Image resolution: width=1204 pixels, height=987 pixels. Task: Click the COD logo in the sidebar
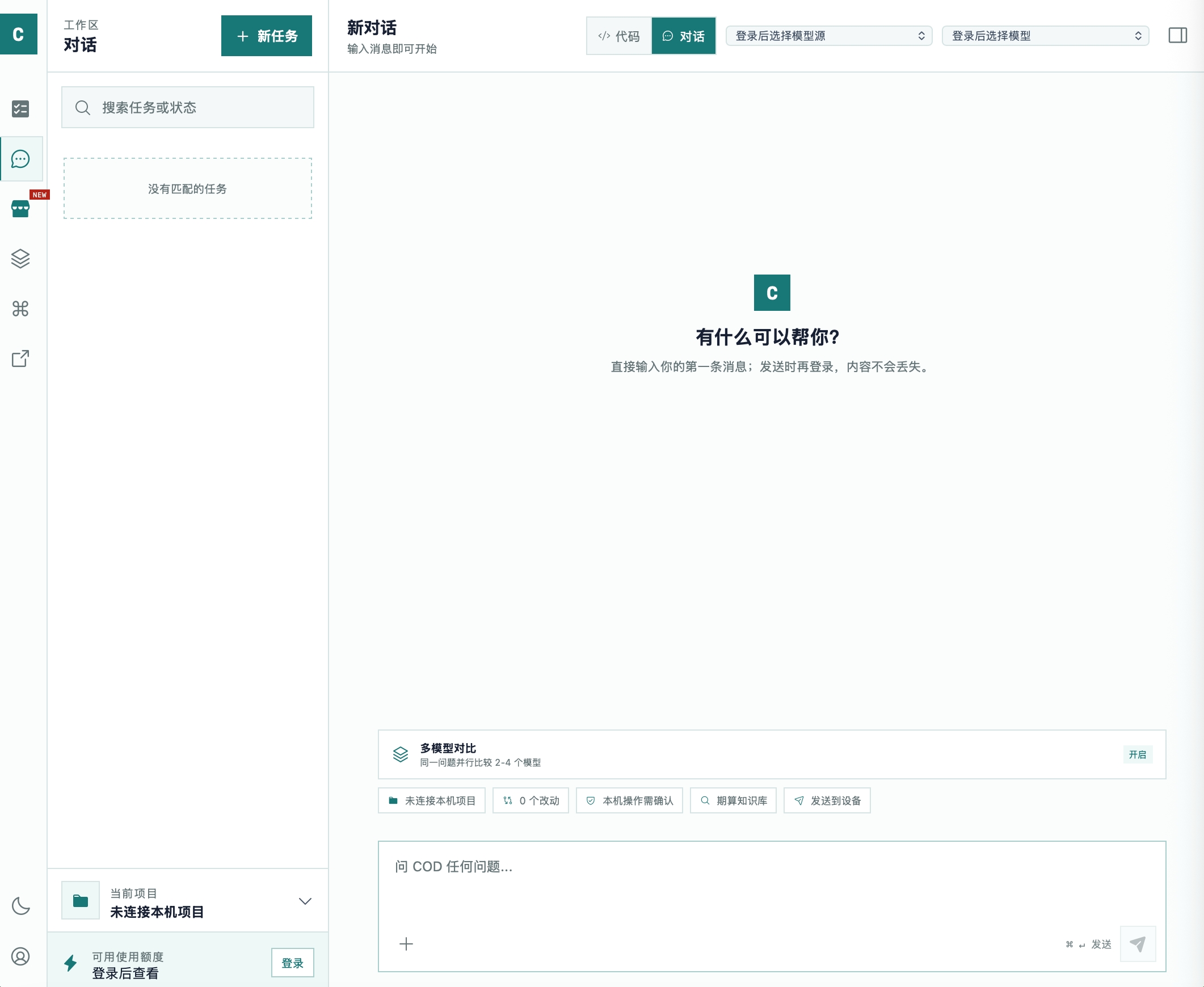tap(18, 34)
